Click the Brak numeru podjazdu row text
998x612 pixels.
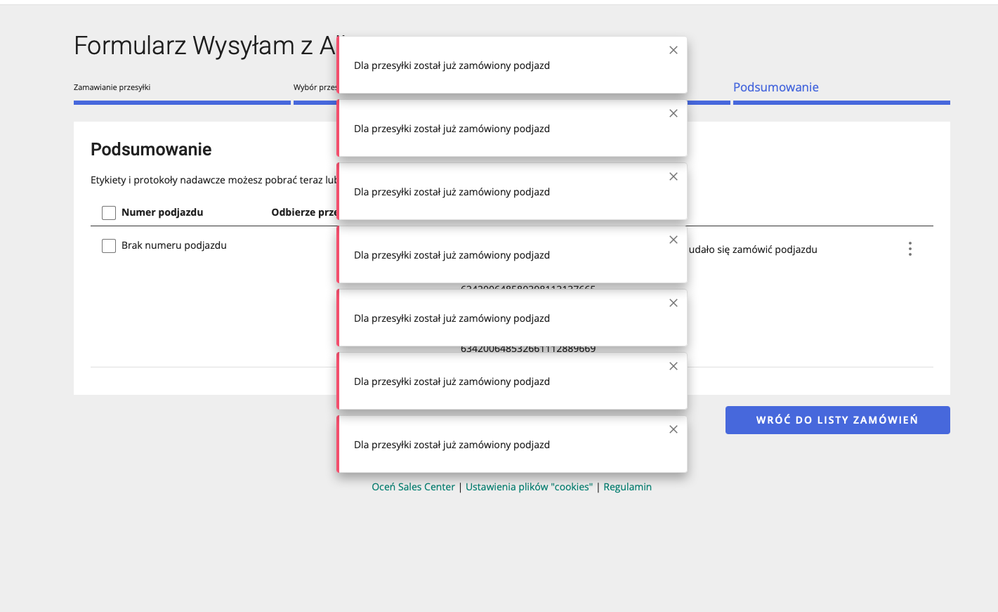174,245
